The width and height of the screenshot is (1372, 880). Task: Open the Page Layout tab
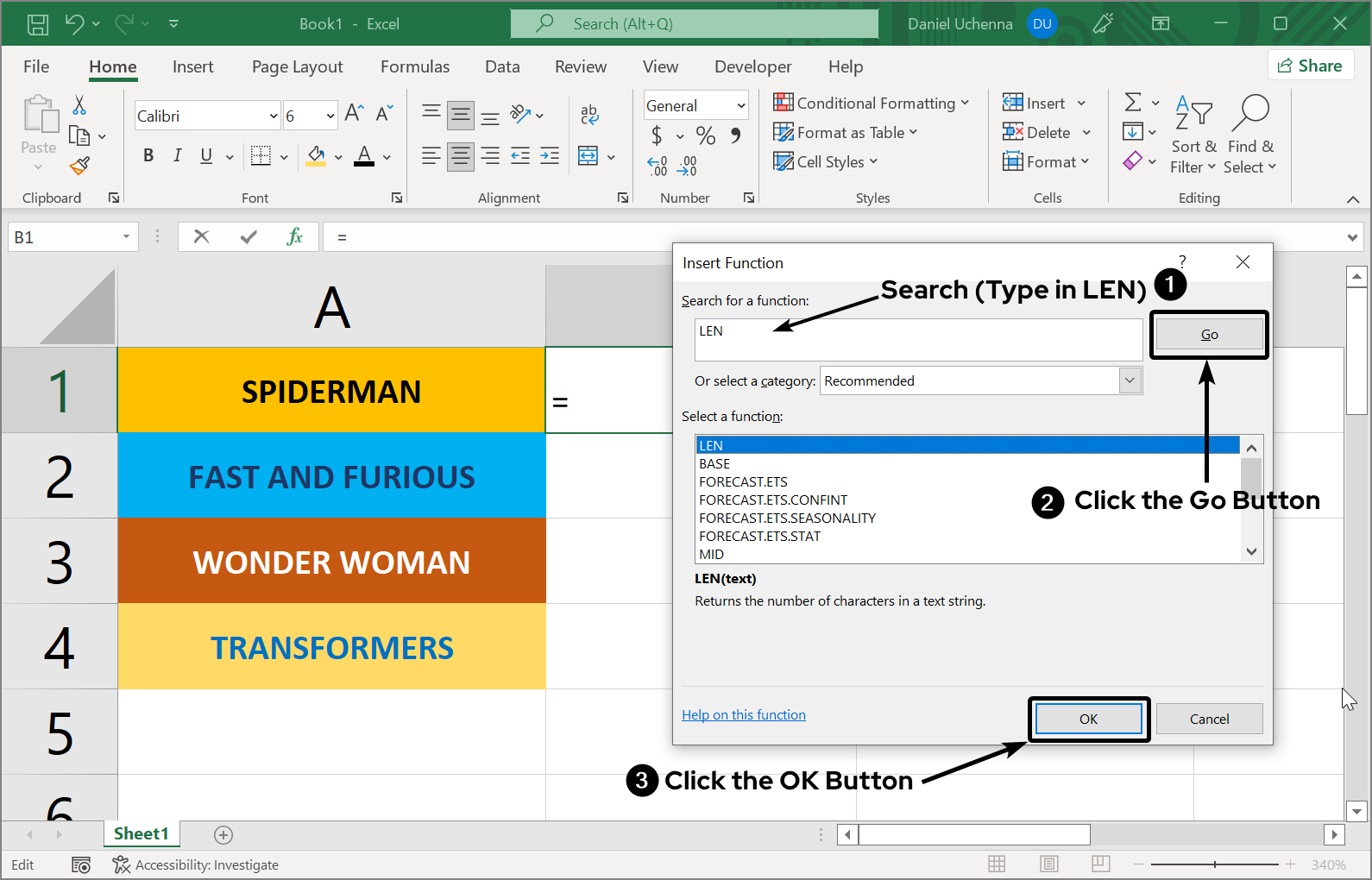pyautogui.click(x=297, y=66)
